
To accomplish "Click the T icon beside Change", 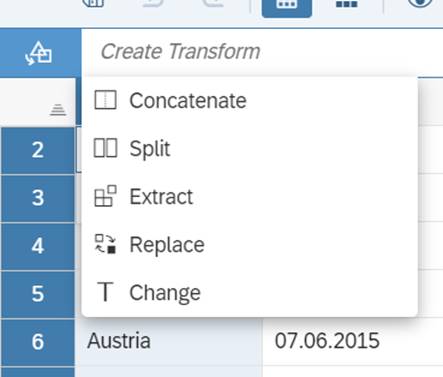I will pos(105,292).
